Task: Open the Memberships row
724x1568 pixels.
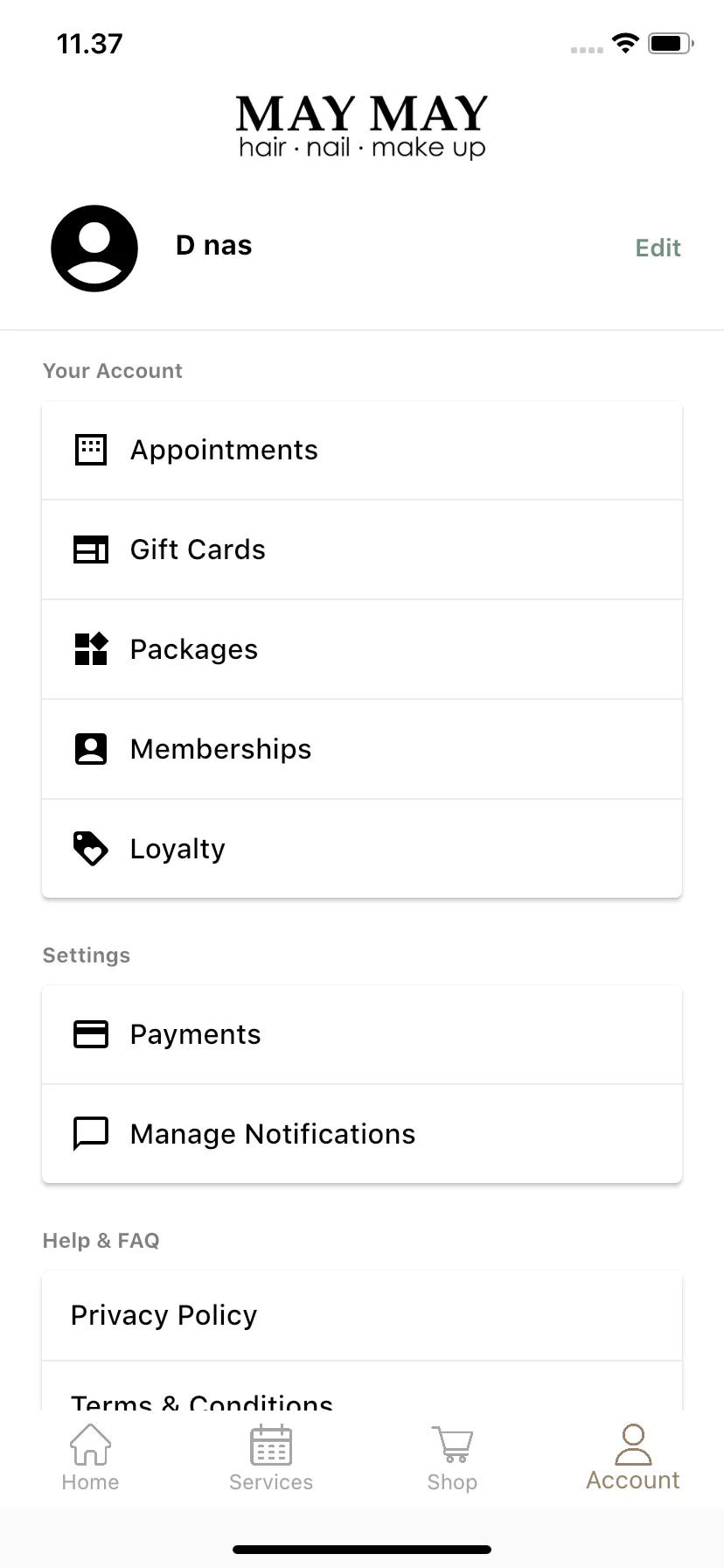Action: click(x=362, y=749)
